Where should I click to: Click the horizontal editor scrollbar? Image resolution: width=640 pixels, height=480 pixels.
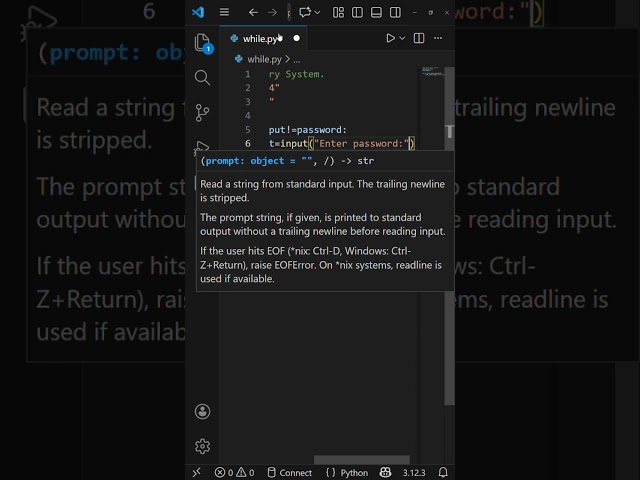[x=362, y=460]
